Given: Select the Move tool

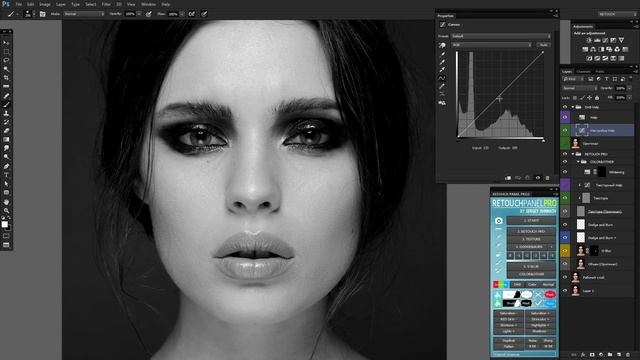Looking at the screenshot, I should (x=6, y=42).
